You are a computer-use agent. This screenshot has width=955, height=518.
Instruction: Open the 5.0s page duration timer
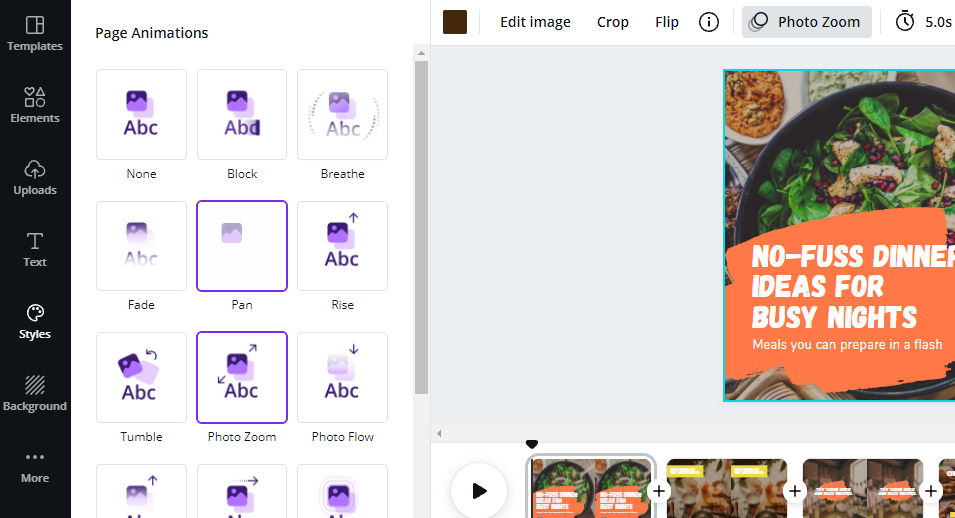[923, 22]
